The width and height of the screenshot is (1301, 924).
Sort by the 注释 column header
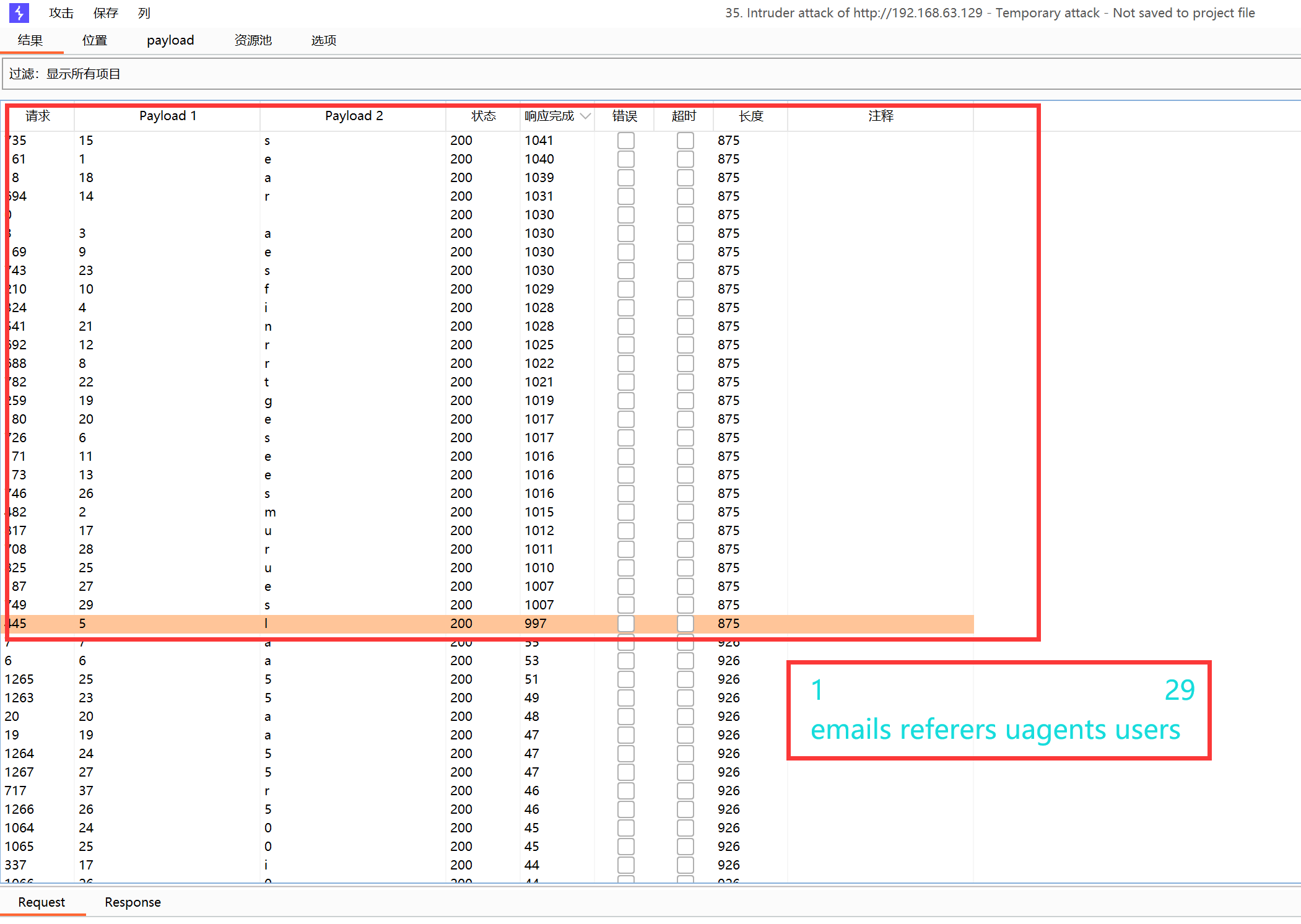(x=881, y=116)
